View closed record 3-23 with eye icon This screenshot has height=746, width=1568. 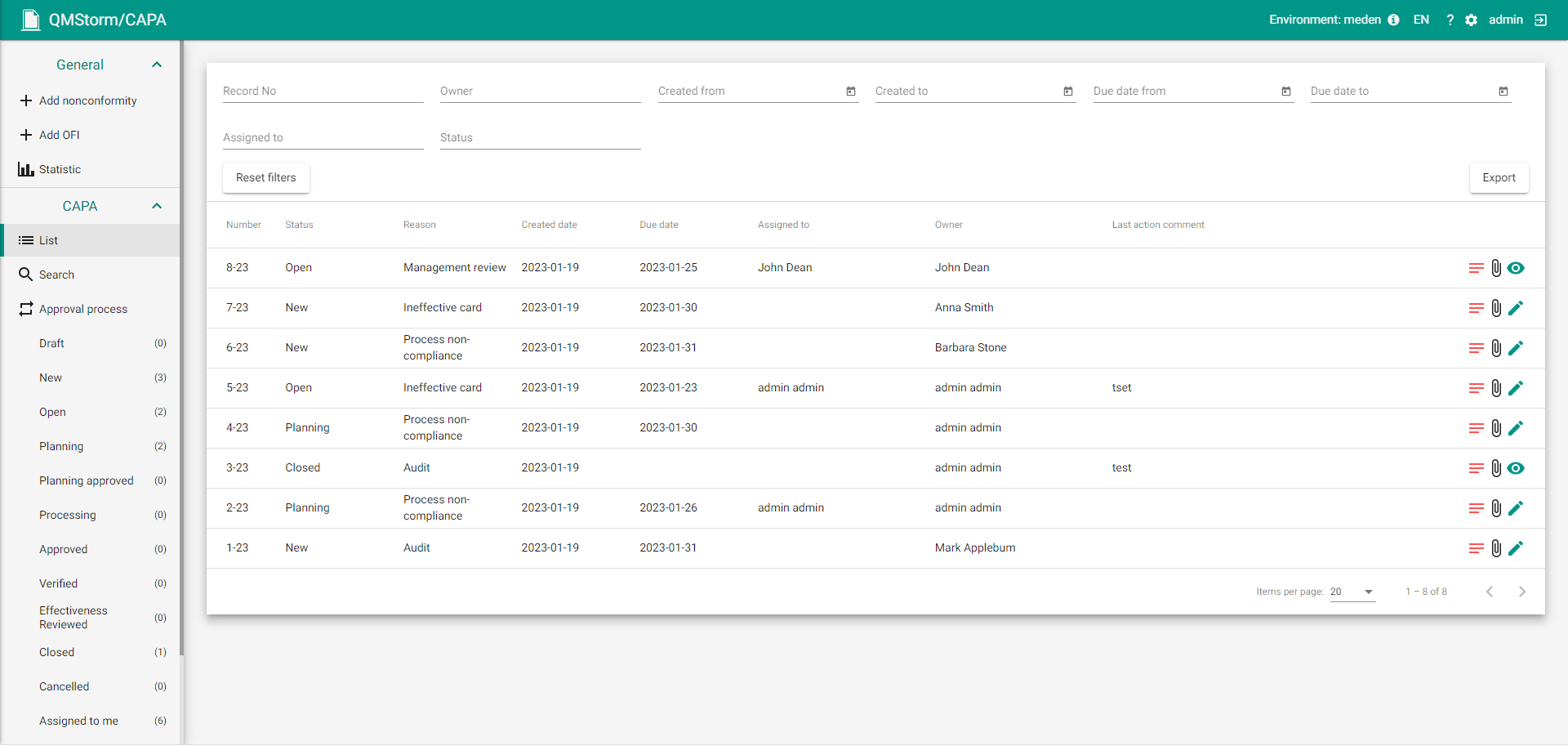[1516, 468]
